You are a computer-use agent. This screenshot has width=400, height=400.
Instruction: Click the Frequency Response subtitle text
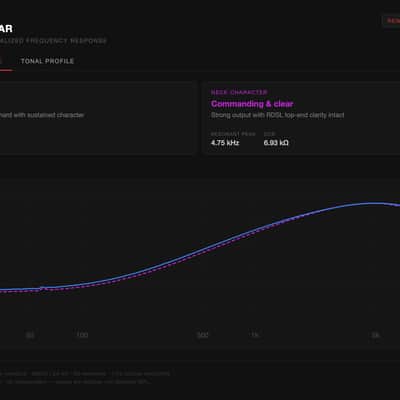click(x=53, y=41)
